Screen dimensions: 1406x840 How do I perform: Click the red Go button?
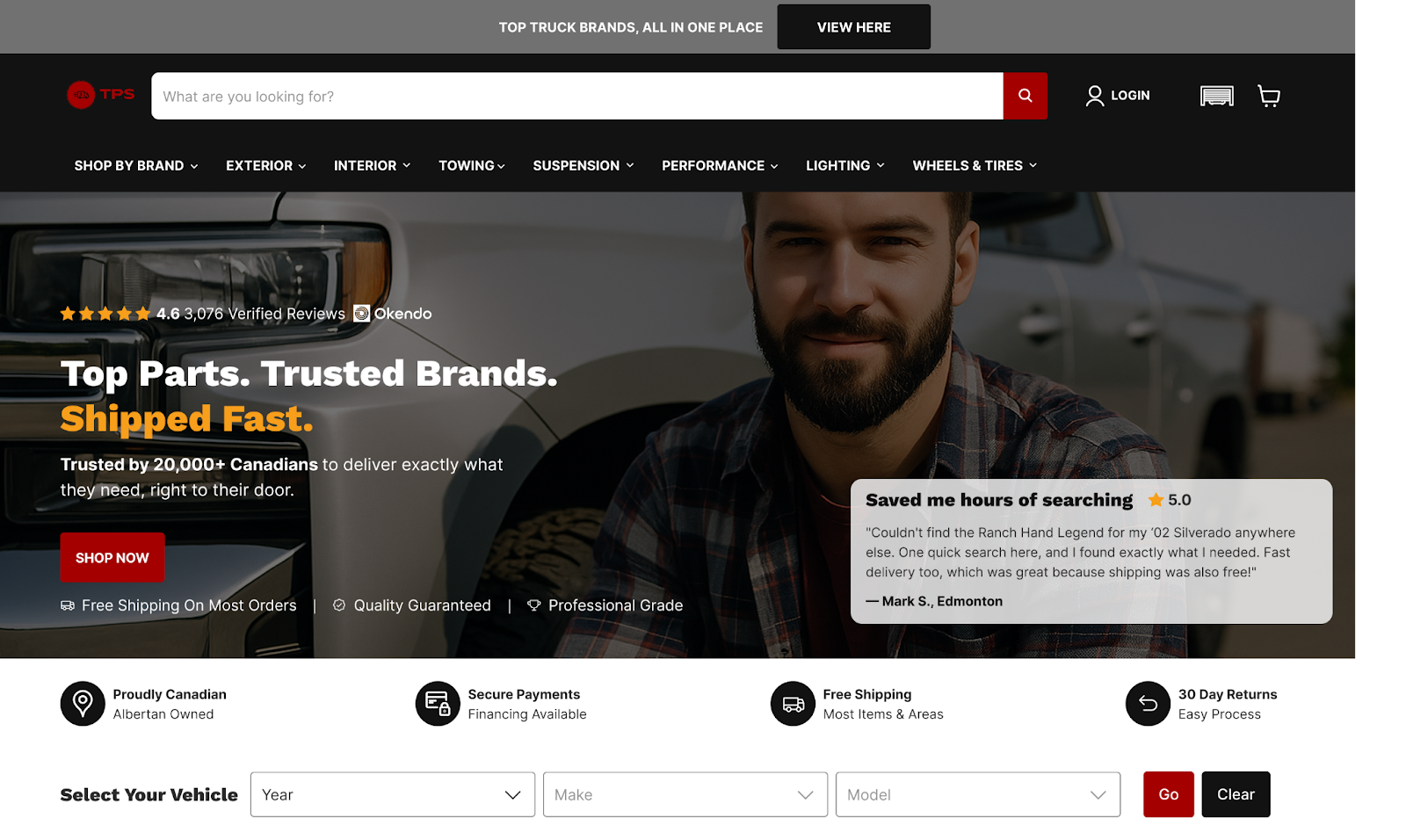(x=1169, y=794)
